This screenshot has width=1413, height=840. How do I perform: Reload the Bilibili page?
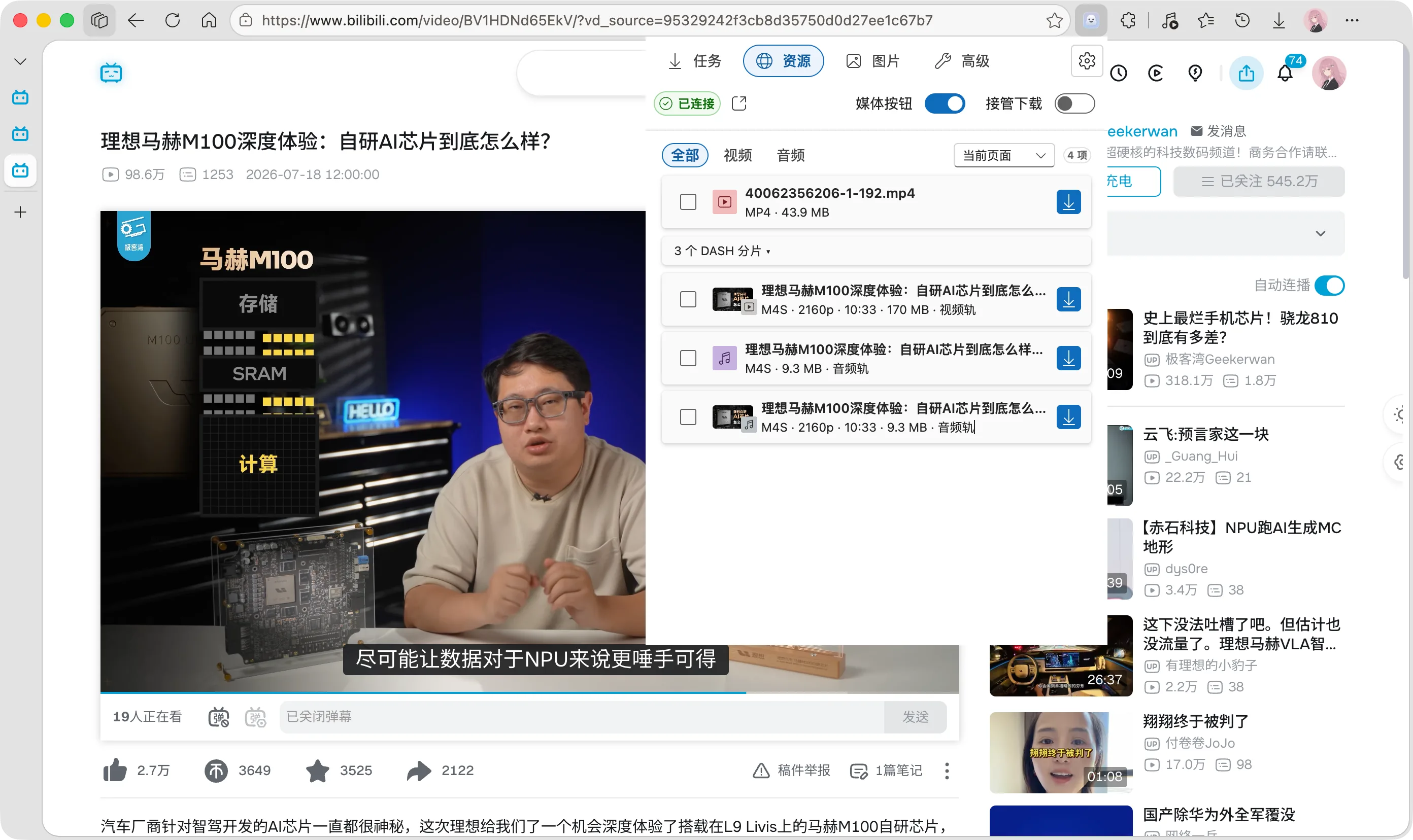[x=172, y=21]
